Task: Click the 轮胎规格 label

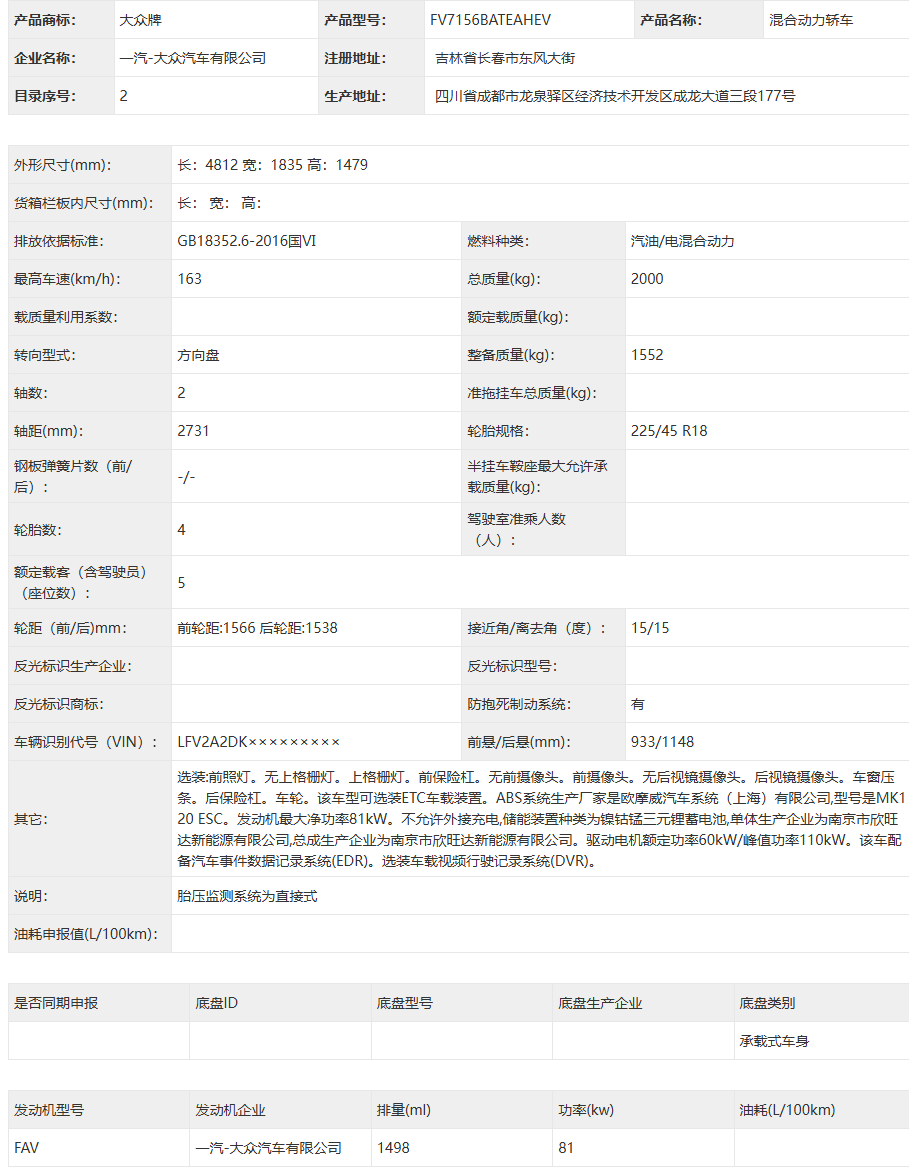Action: pyautogui.click(x=498, y=431)
